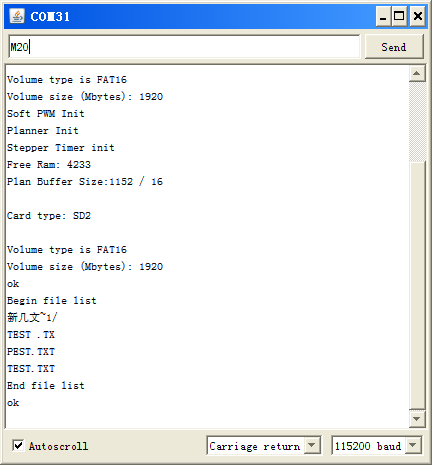Select the 'PEST.TXT' file entry
This screenshot has width=432, height=465.
31,352
